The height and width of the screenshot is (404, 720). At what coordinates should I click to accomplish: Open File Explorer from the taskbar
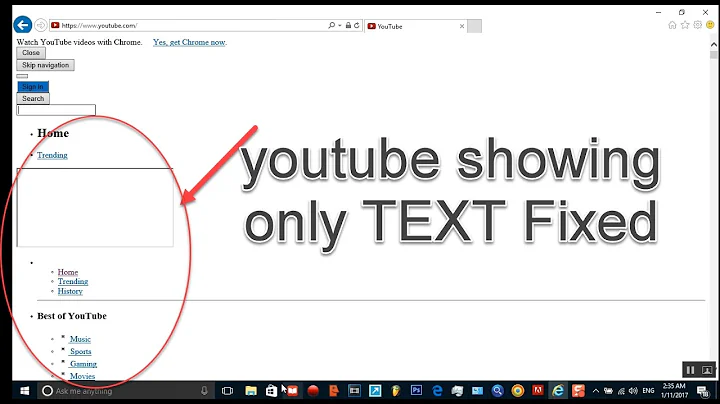251,391
